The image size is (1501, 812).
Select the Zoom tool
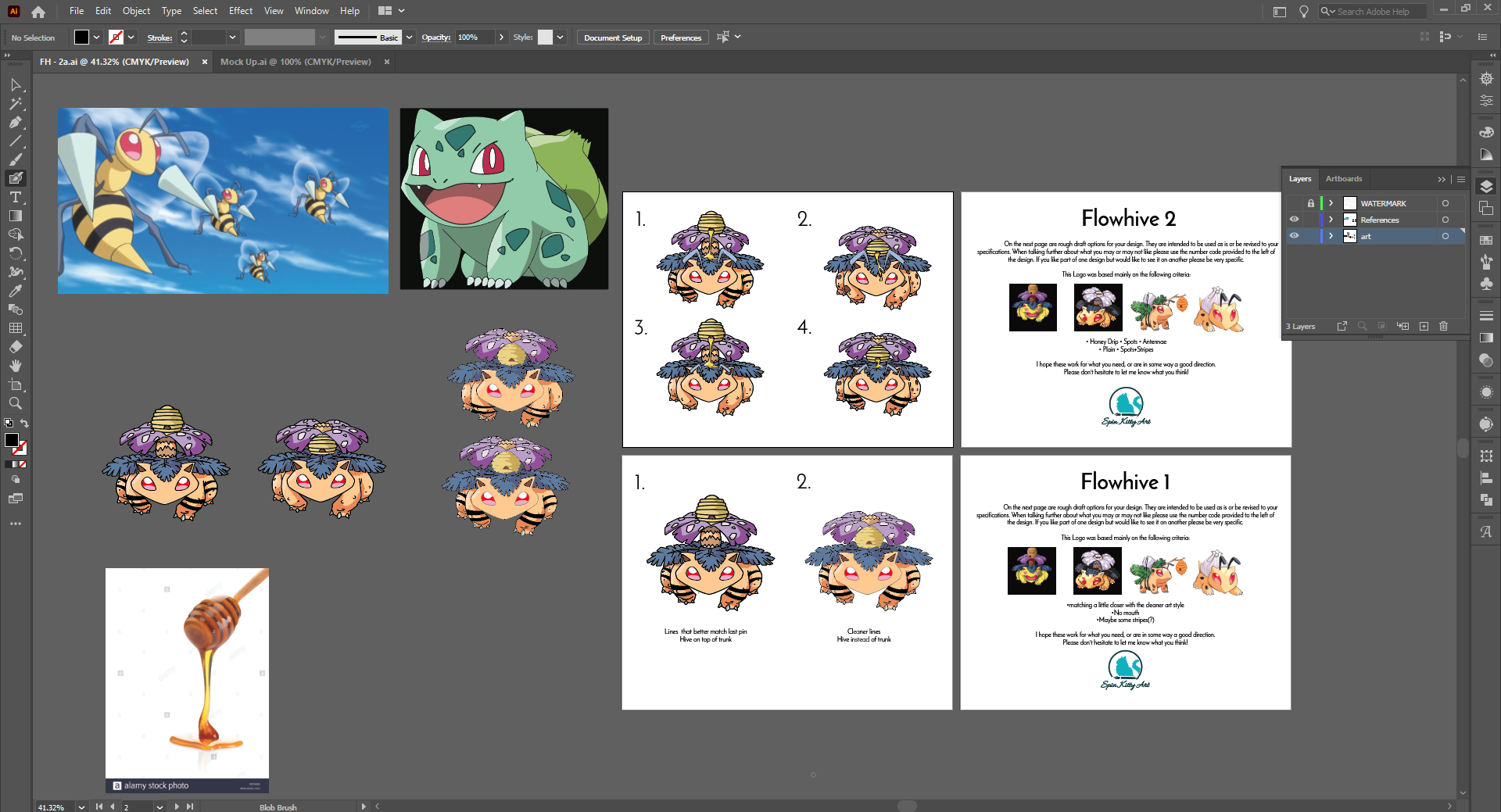pos(16,403)
